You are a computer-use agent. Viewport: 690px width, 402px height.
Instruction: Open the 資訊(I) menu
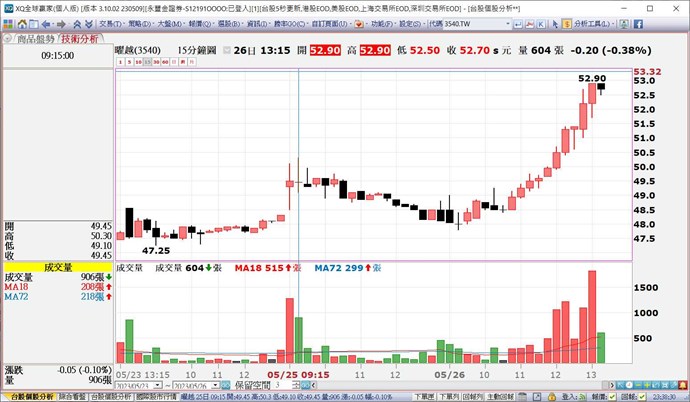coord(257,24)
